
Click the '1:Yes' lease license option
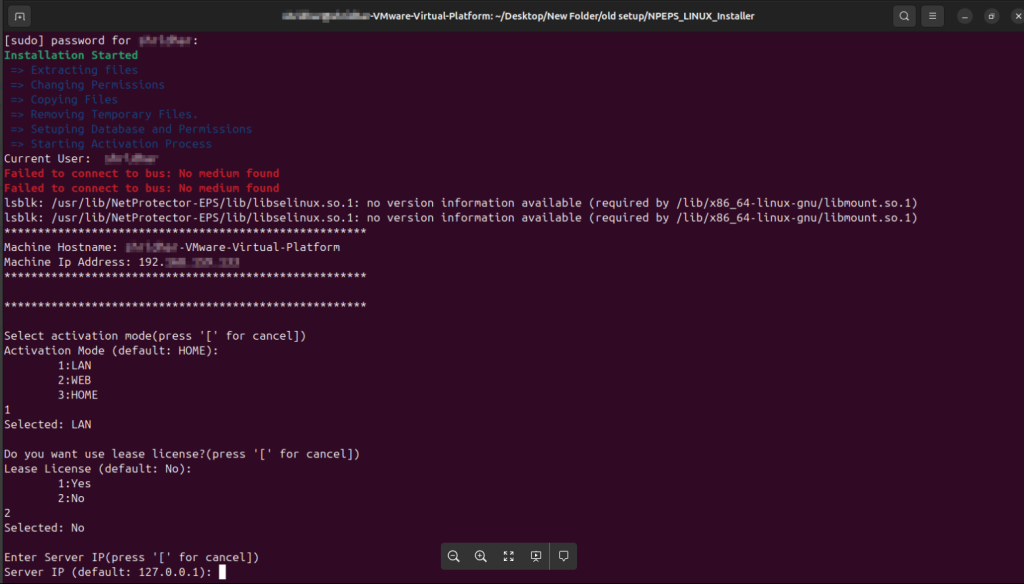pos(74,483)
